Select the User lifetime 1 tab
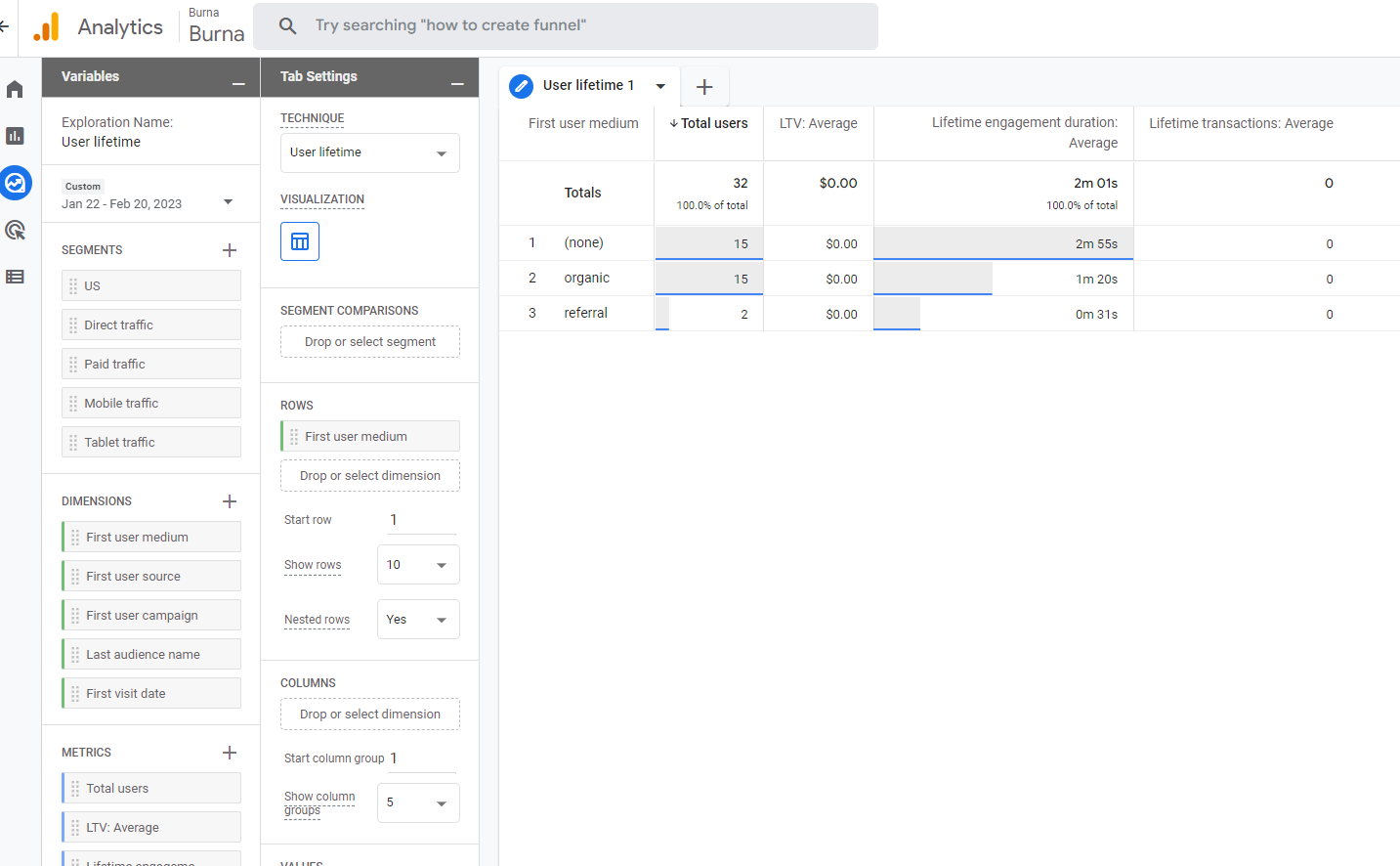Screen dimensions: 1400x866 pyautogui.click(x=588, y=86)
